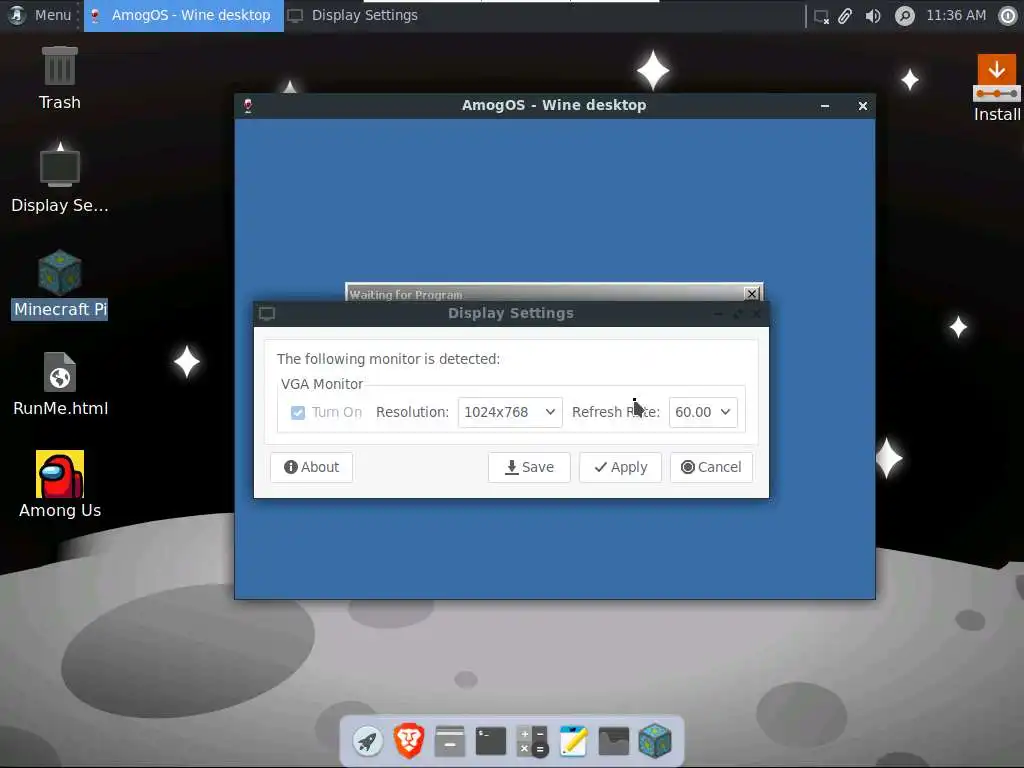
Task: Switch to Display Settings taskbar item
Action: click(x=353, y=16)
